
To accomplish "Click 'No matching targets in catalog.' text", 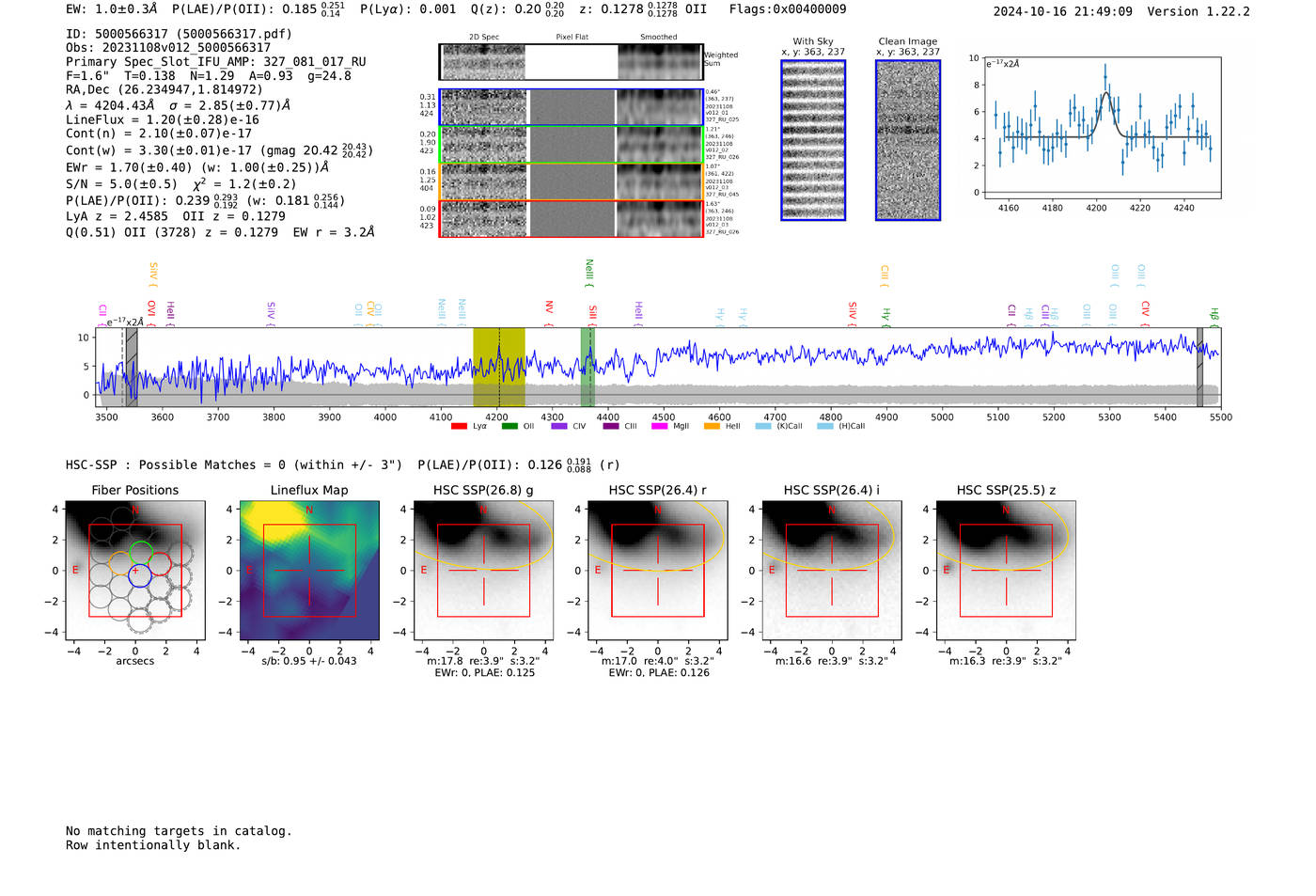I will click(179, 831).
